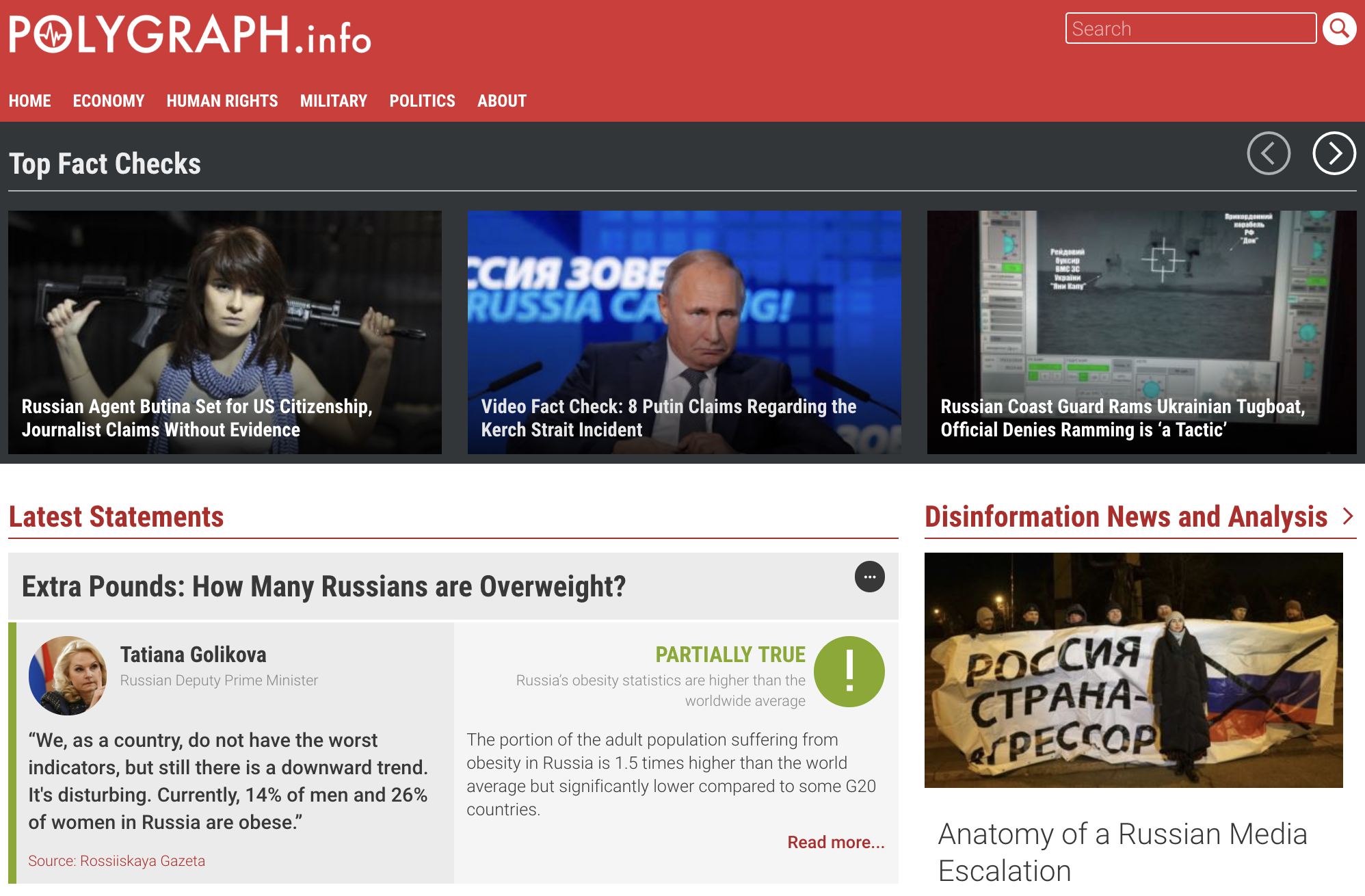Navigate to the Military section

(x=334, y=101)
